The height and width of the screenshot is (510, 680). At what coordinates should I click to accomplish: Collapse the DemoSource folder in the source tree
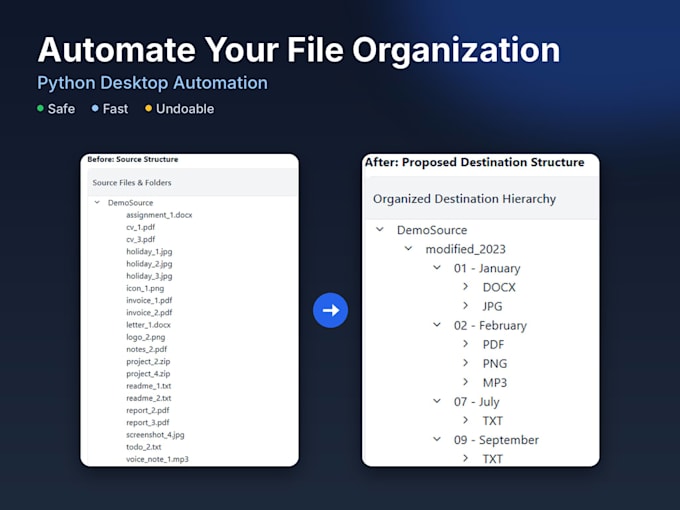click(x=97, y=203)
